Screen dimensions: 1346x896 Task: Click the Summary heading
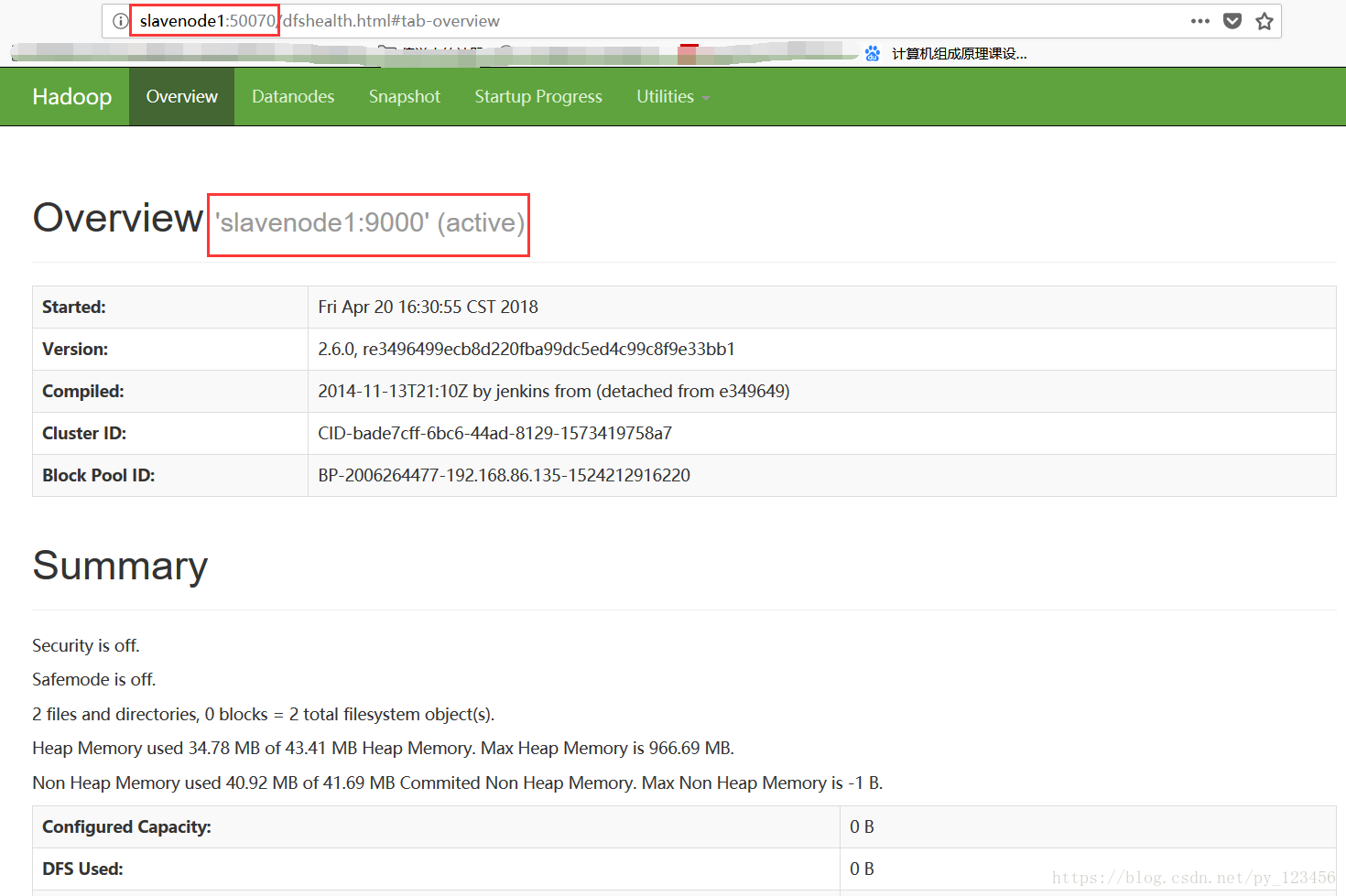[120, 566]
